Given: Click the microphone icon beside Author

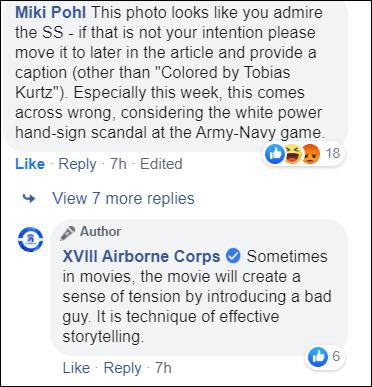Looking at the screenshot, I should tap(68, 233).
